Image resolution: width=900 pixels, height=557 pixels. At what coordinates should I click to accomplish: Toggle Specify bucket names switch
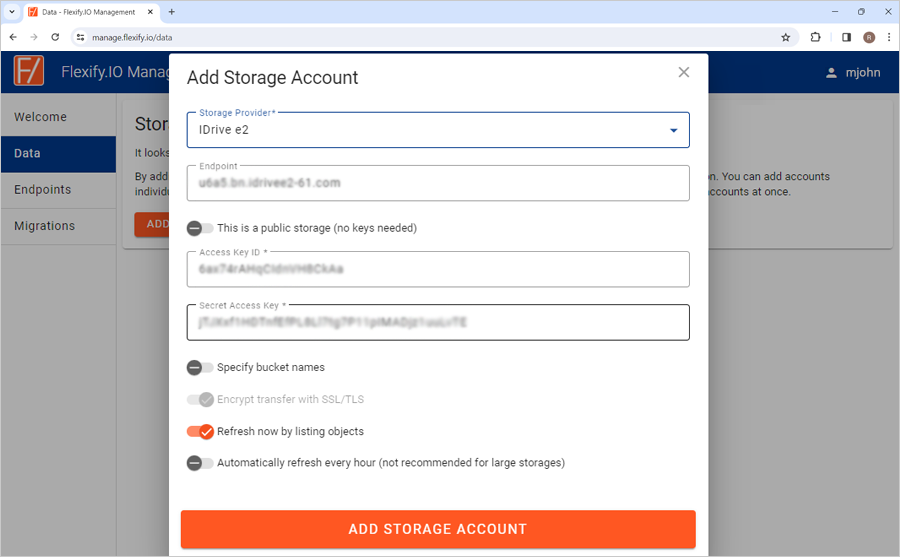click(x=200, y=368)
